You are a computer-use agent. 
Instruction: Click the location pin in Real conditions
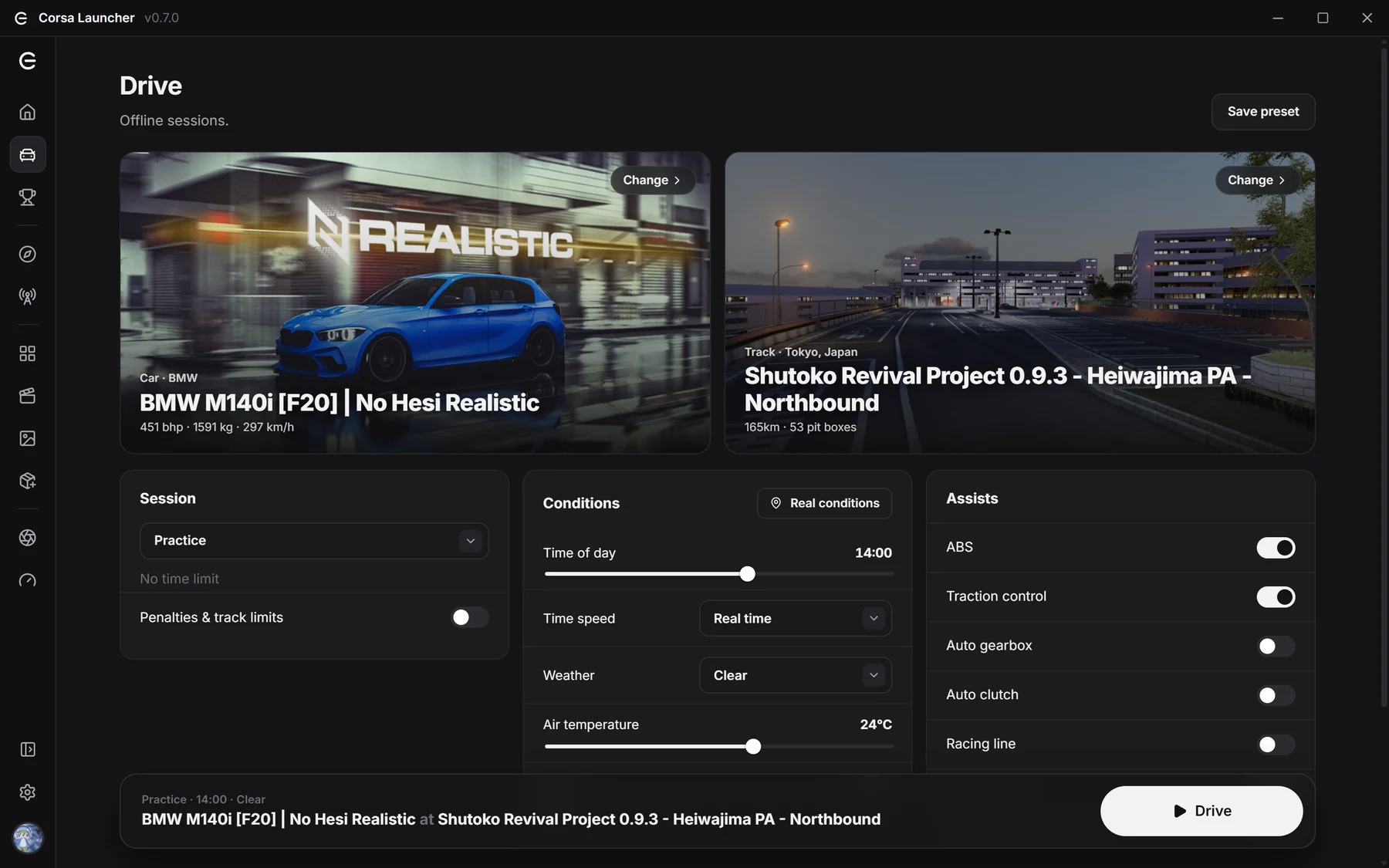pos(776,503)
